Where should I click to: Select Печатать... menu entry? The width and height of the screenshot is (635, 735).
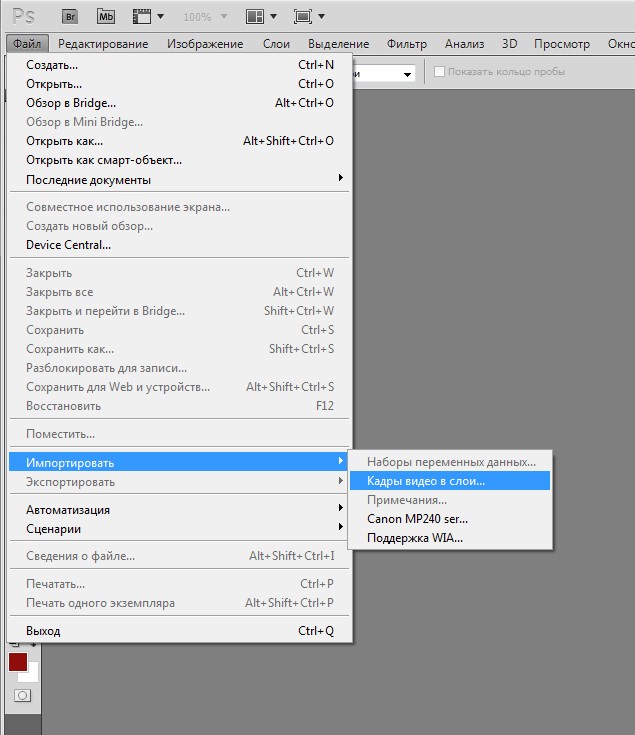(180, 584)
